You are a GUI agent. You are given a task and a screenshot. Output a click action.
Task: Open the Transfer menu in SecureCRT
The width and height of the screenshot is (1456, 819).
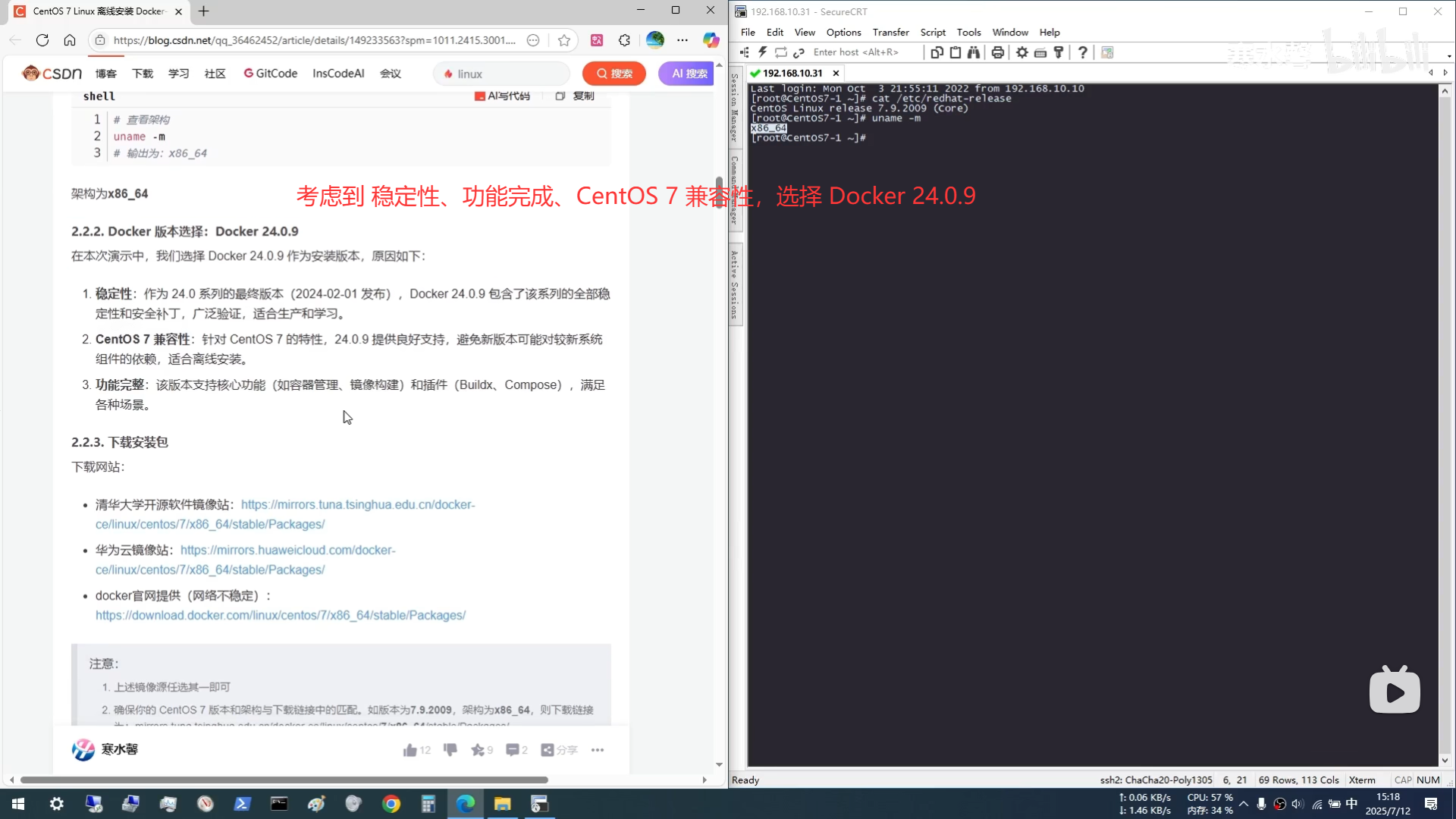(890, 32)
